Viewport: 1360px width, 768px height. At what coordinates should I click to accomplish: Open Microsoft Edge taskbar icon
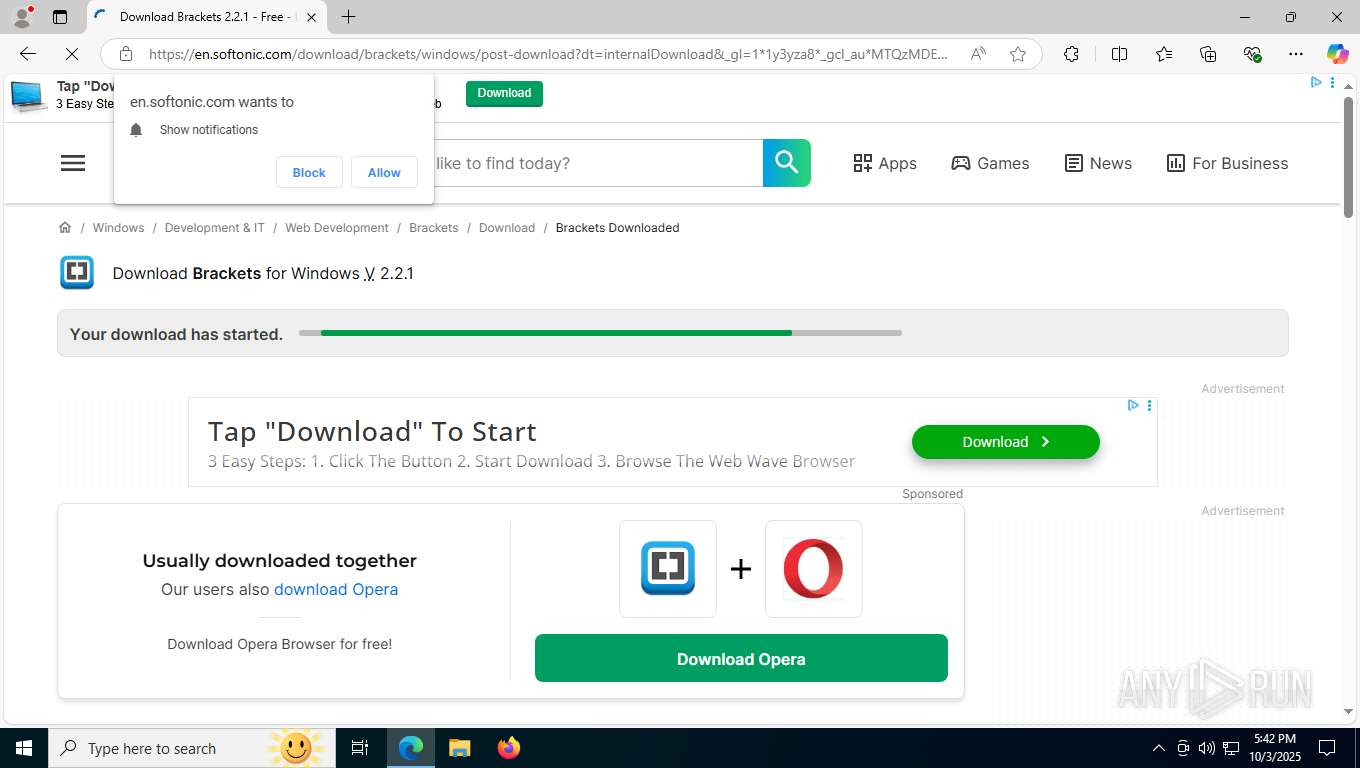tap(411, 748)
